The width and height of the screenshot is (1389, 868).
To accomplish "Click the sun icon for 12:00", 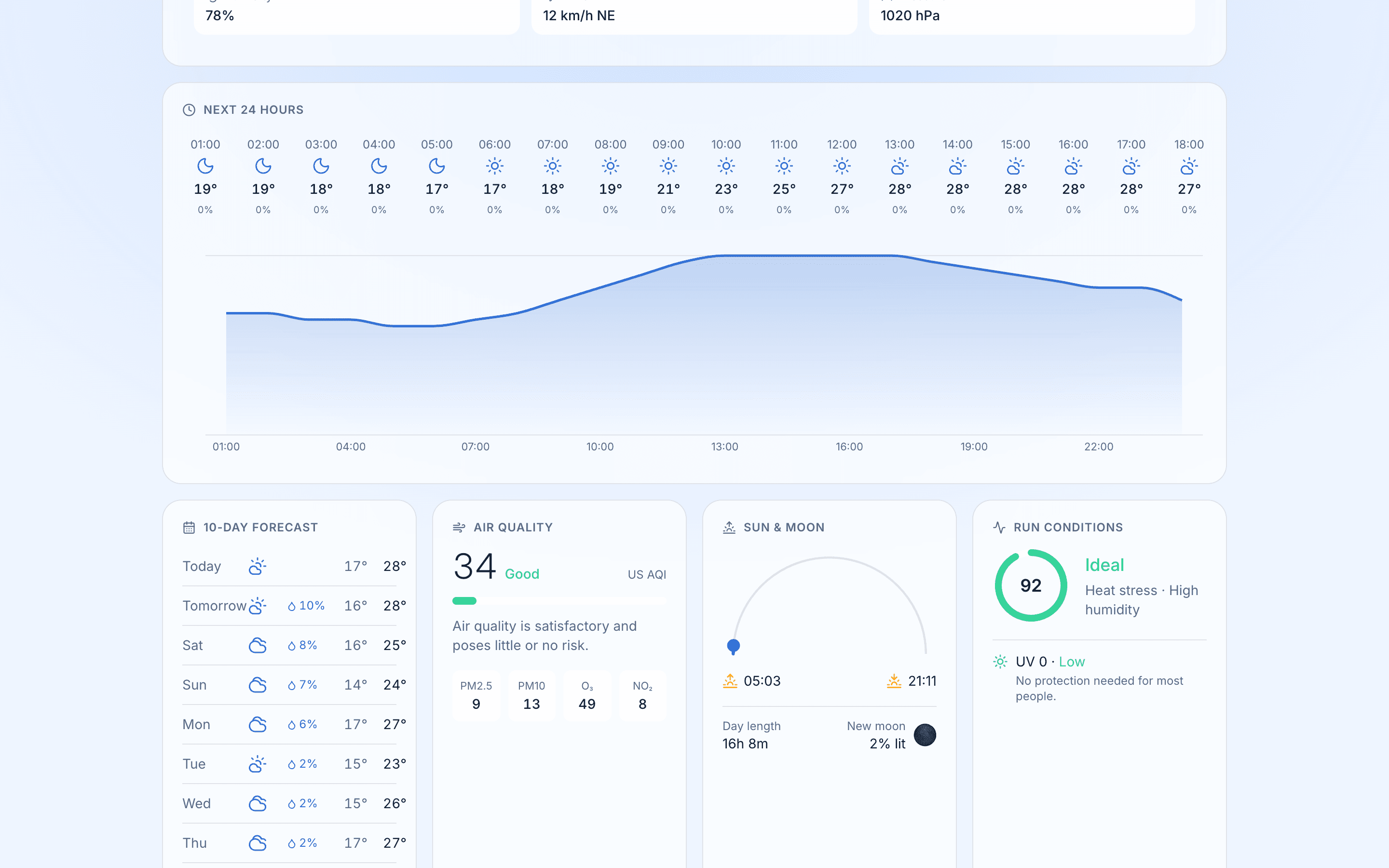I will [842, 166].
